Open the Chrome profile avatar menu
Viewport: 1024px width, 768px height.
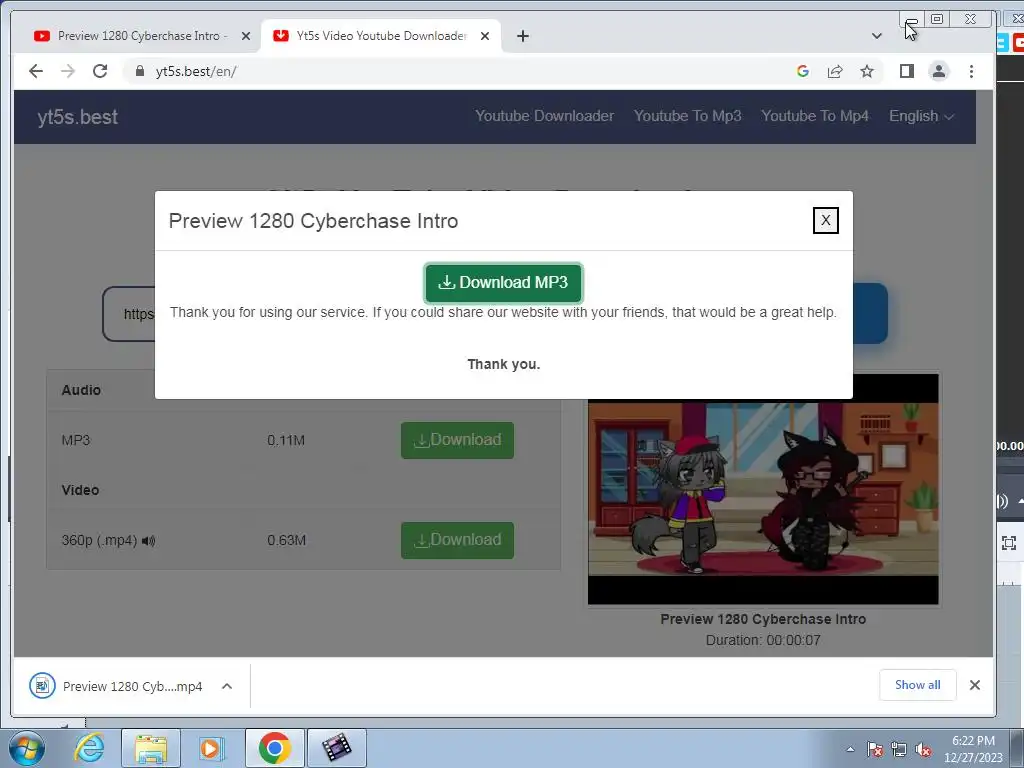938,71
